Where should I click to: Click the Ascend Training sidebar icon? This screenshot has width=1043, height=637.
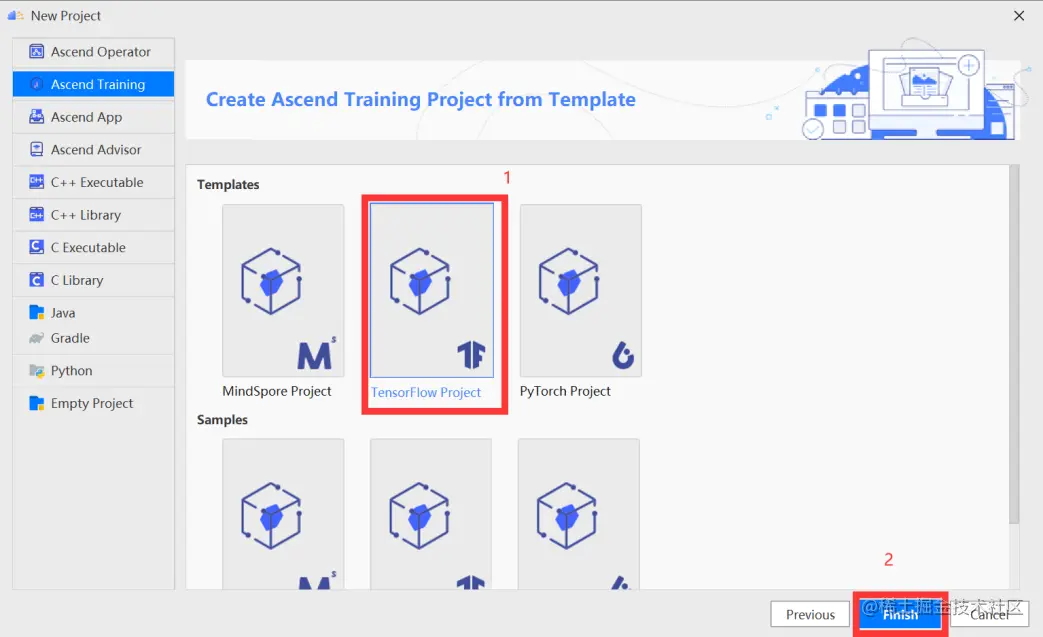[x=37, y=84]
